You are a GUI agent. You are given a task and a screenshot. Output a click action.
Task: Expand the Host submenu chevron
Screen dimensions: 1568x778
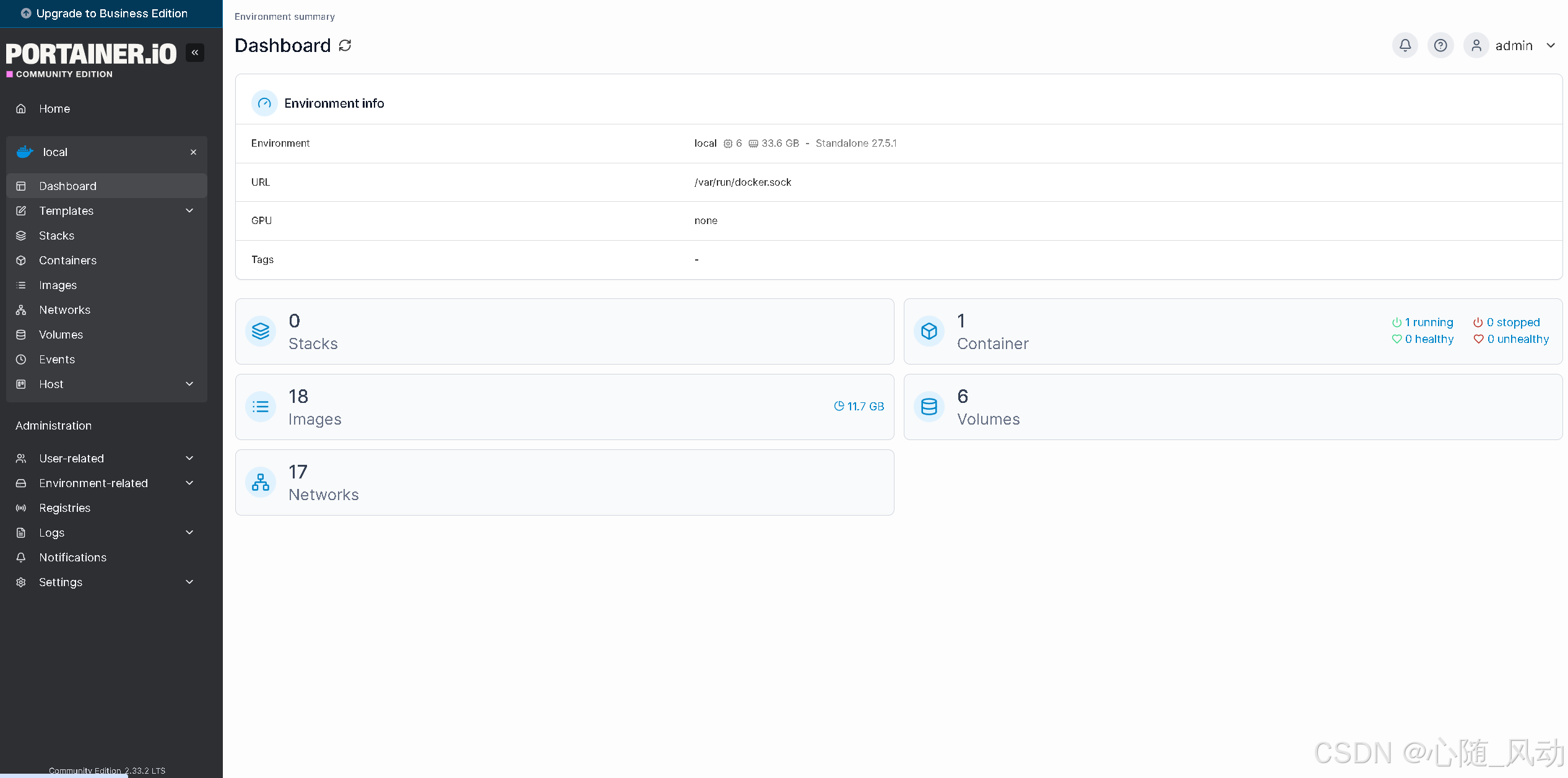(x=189, y=384)
